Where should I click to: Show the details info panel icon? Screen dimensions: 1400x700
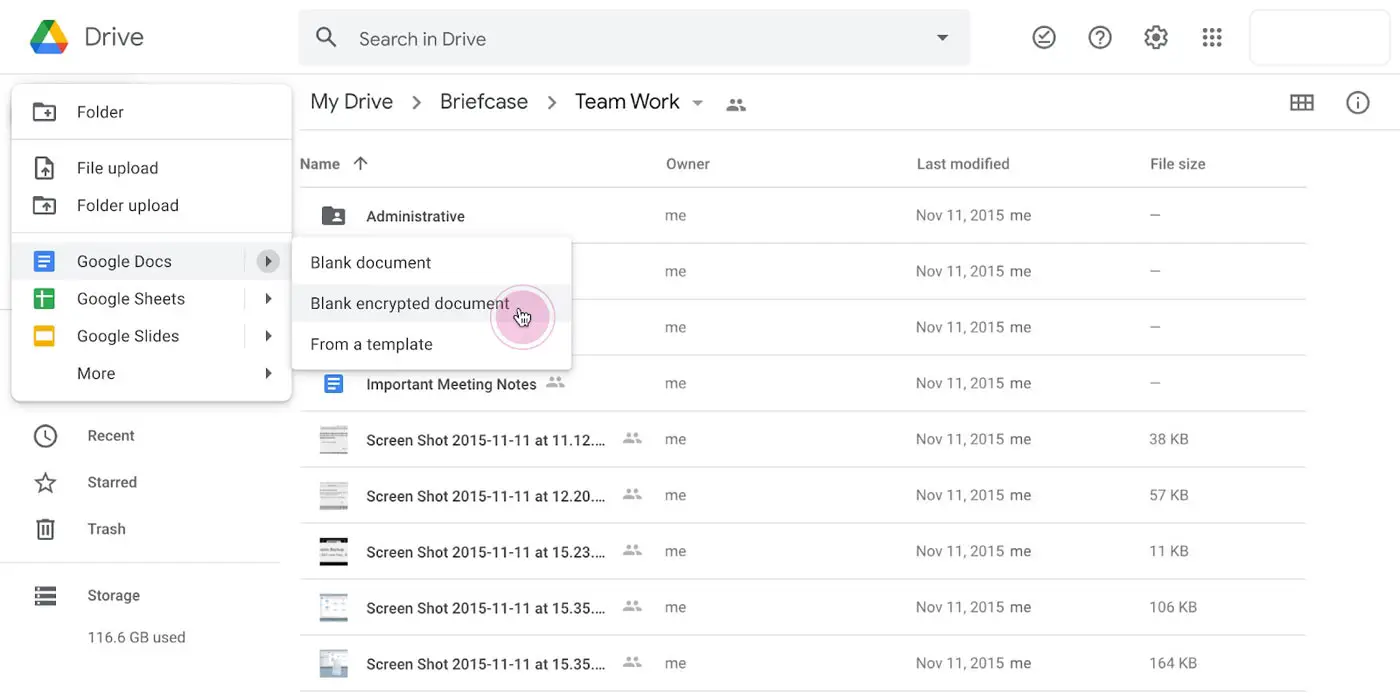click(1358, 102)
